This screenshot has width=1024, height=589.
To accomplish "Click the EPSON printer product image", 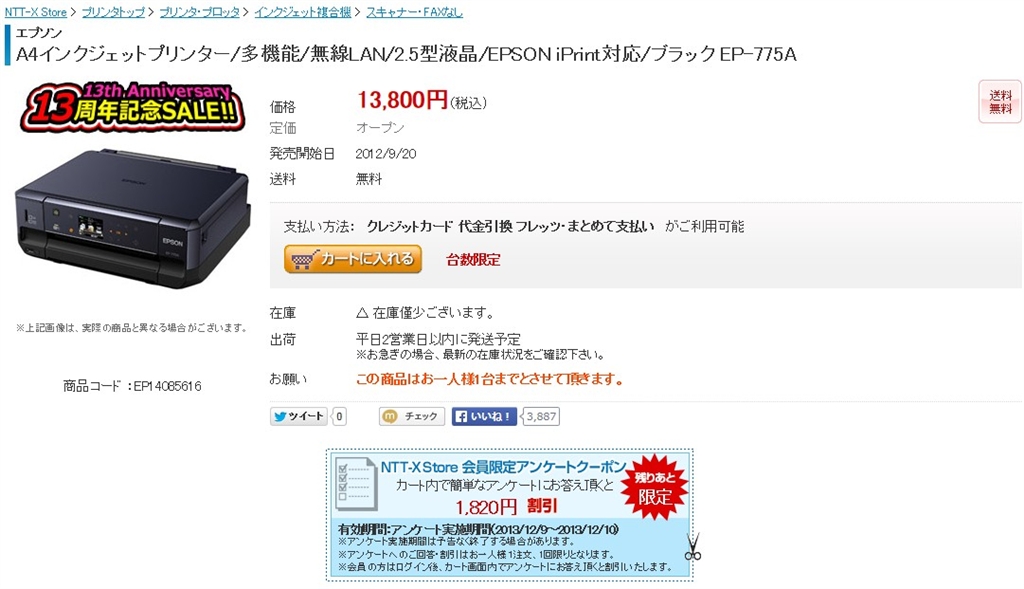I will (133, 219).
